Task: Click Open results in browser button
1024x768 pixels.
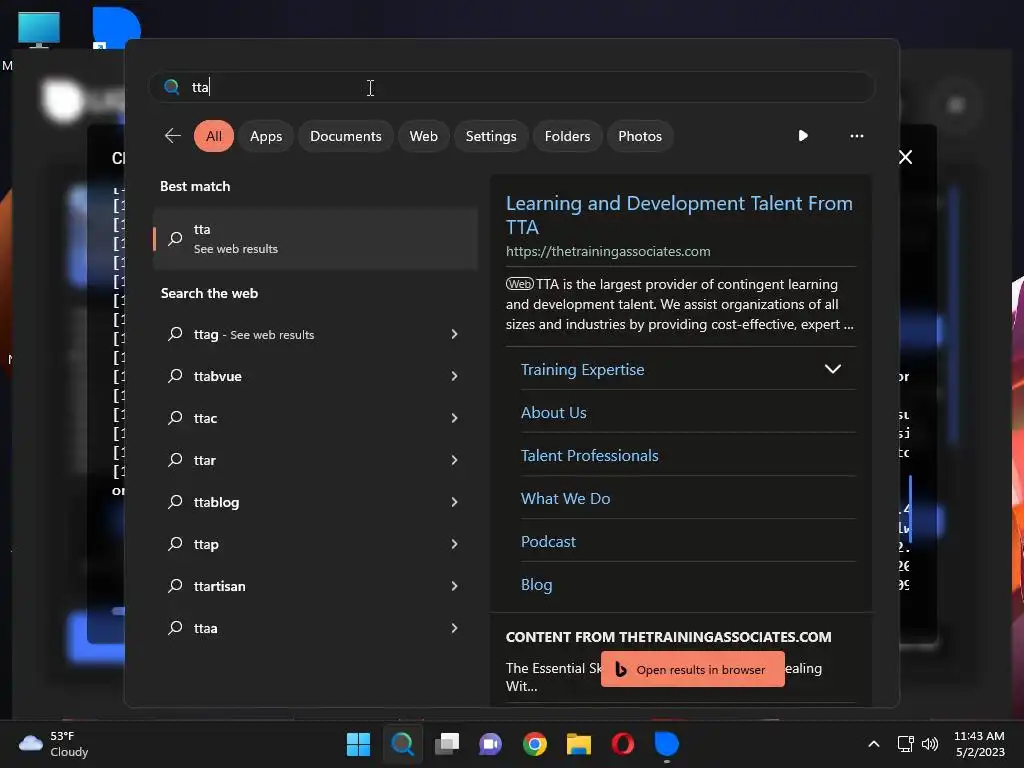Action: pyautogui.click(x=693, y=669)
